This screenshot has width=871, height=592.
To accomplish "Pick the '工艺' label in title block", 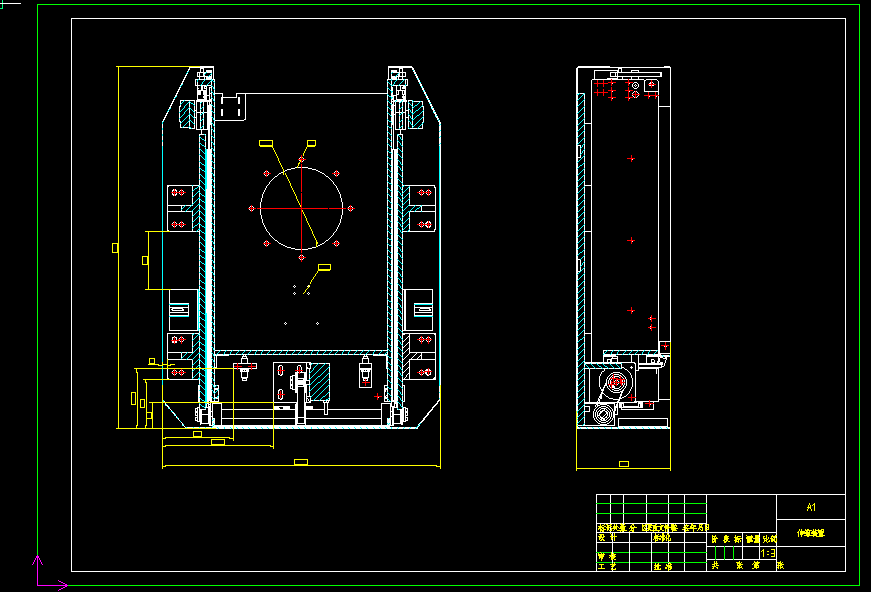I will [x=607, y=567].
